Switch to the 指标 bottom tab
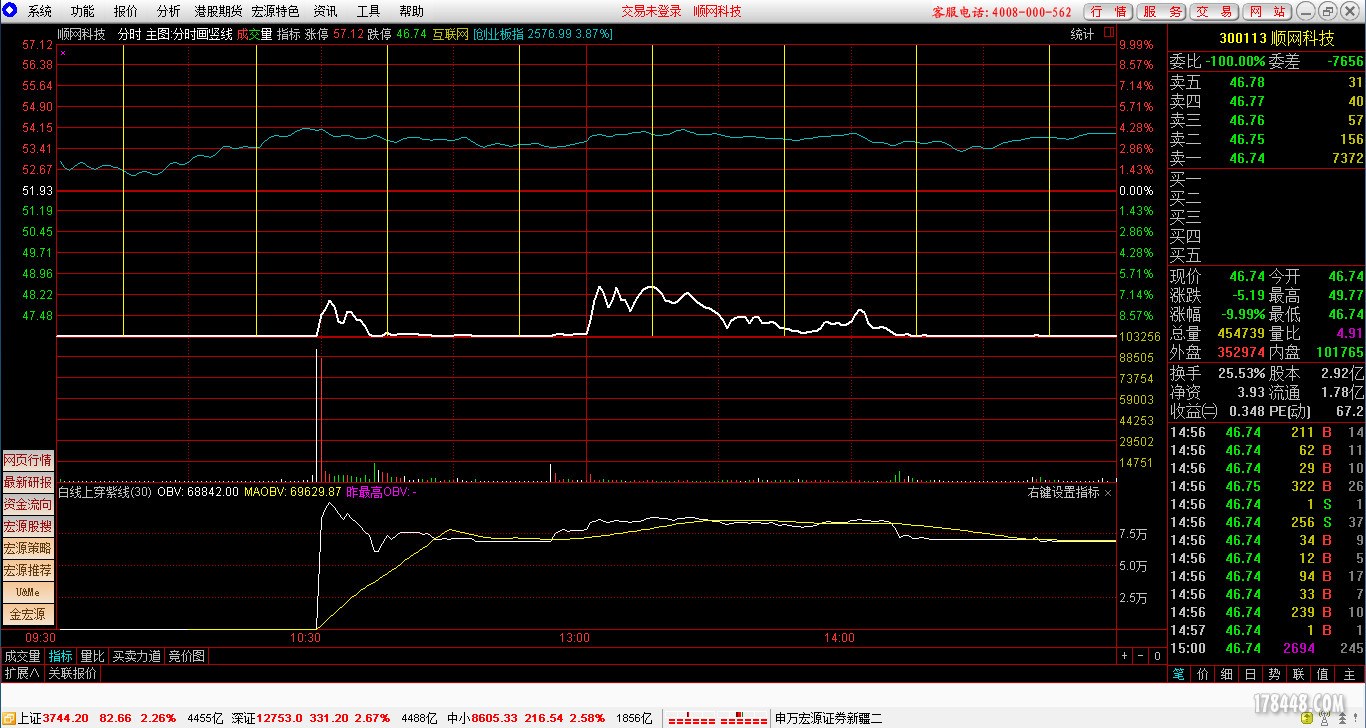1366x728 pixels. point(61,656)
